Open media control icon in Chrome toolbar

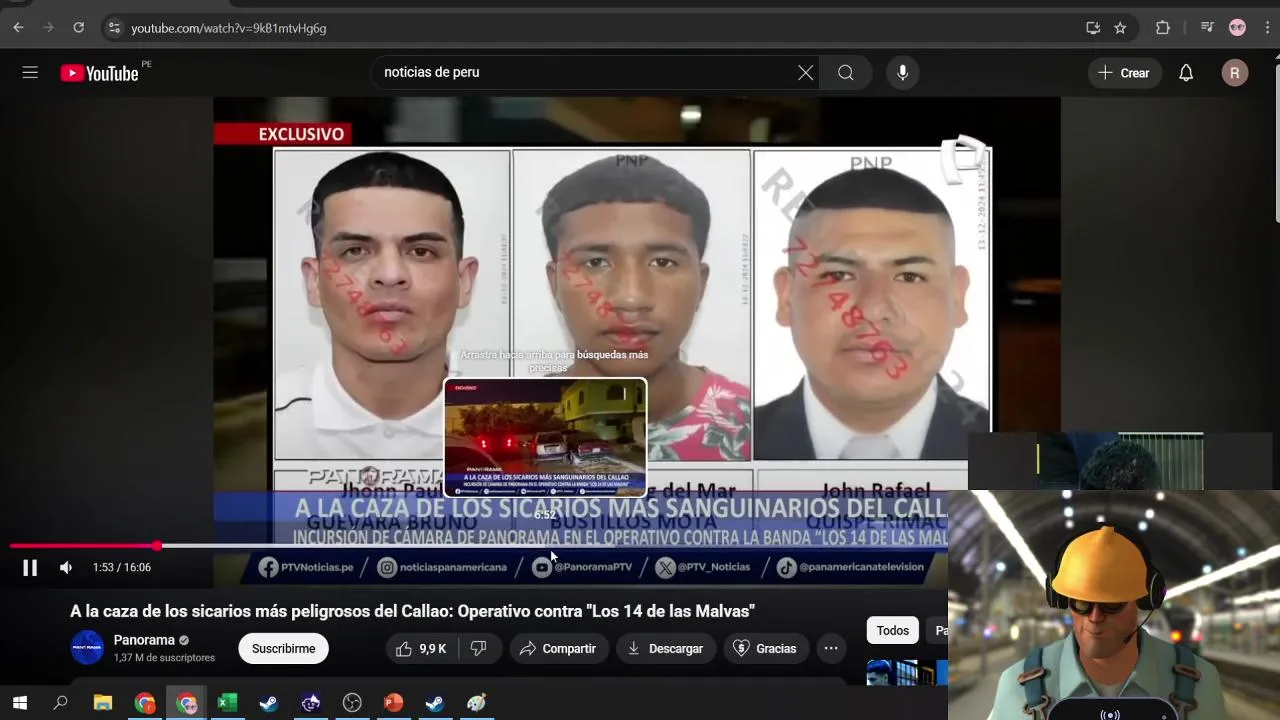[x=1207, y=28]
